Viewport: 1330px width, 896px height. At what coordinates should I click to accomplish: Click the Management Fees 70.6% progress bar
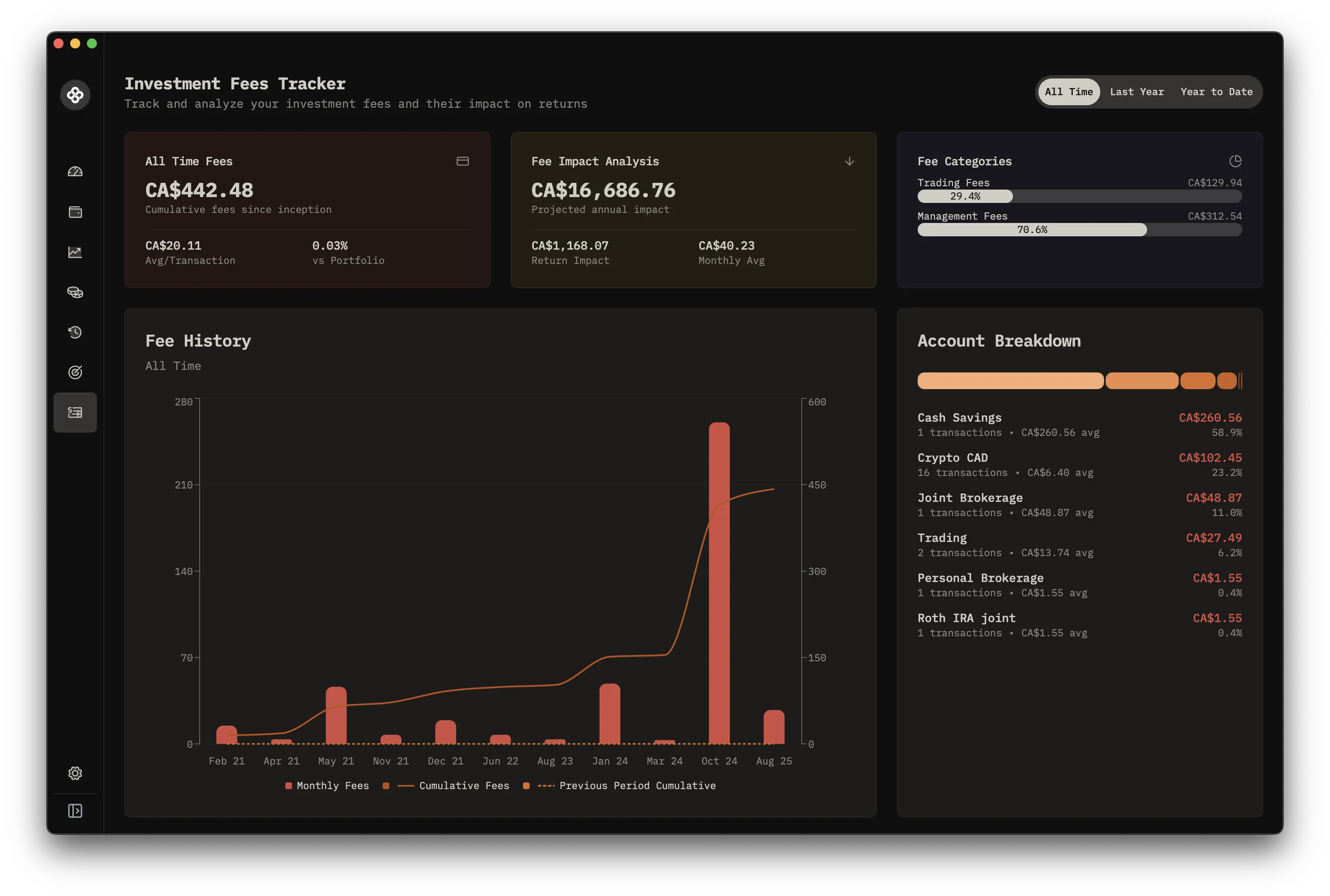(1032, 230)
